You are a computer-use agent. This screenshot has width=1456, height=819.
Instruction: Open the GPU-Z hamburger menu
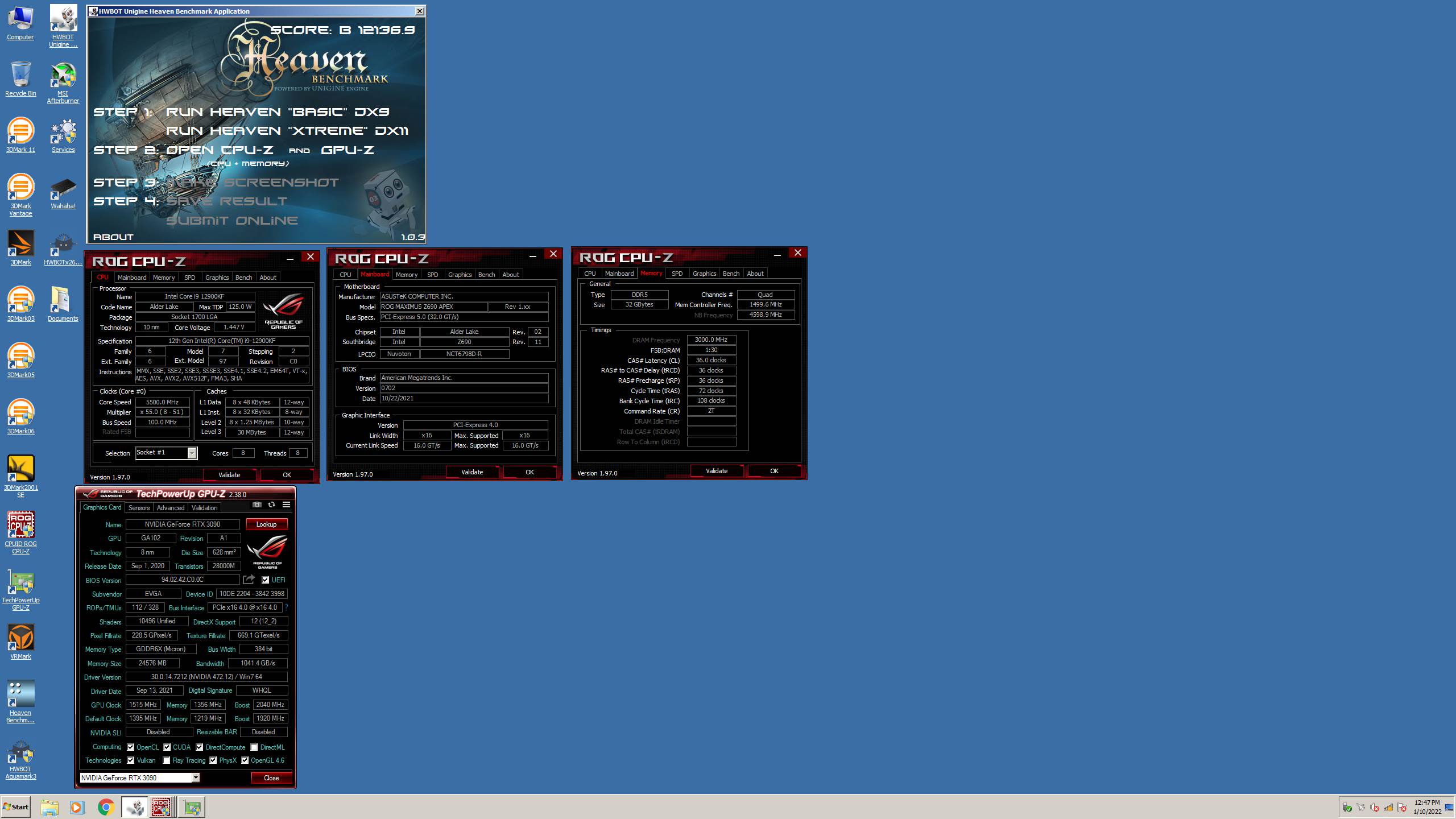tap(286, 504)
